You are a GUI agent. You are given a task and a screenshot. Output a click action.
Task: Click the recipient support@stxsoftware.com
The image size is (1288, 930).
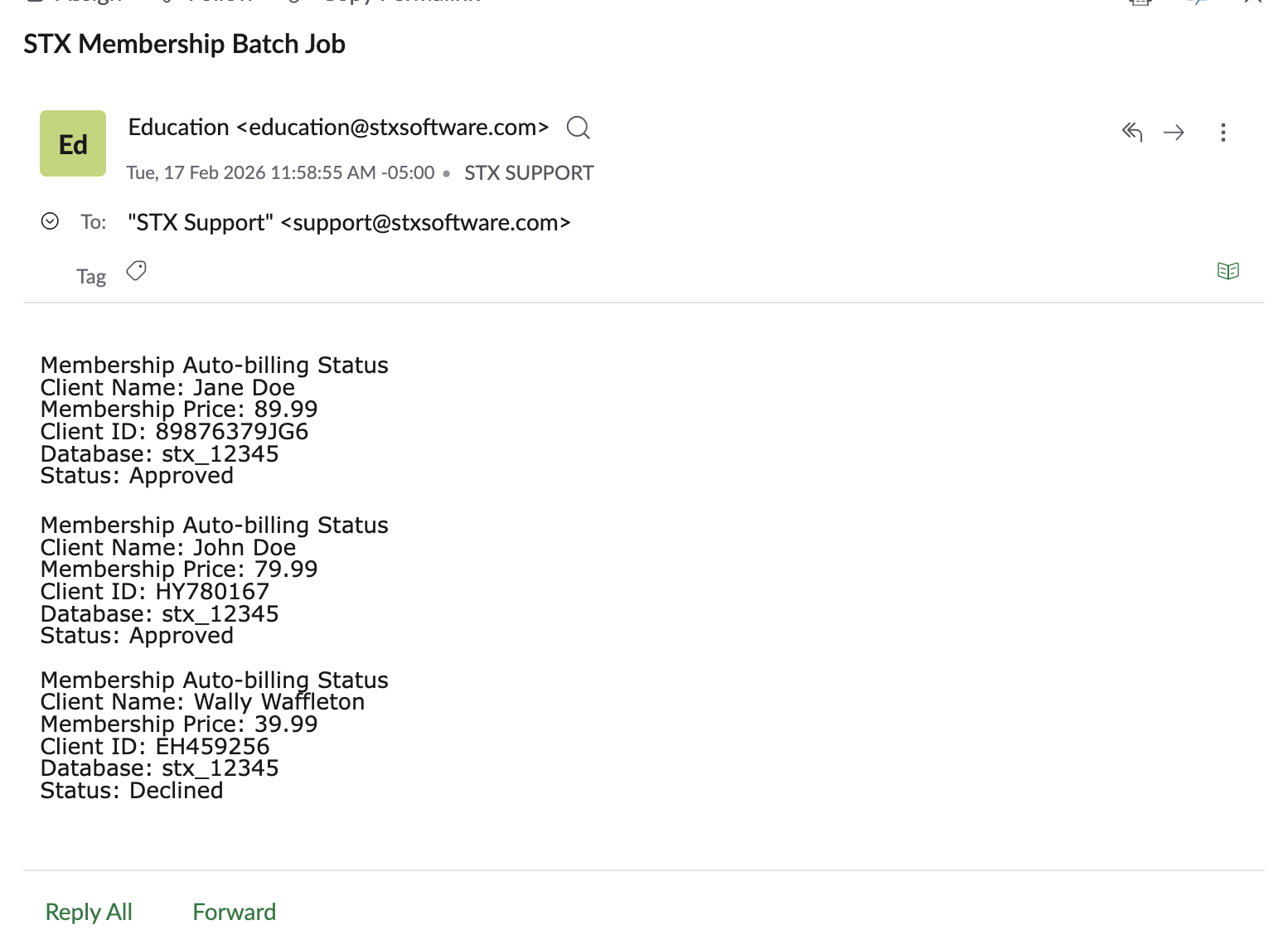[426, 223]
